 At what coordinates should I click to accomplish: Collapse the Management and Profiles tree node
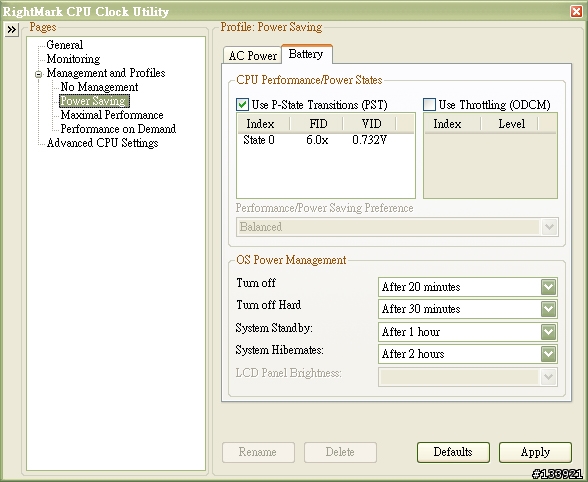click(x=38, y=74)
